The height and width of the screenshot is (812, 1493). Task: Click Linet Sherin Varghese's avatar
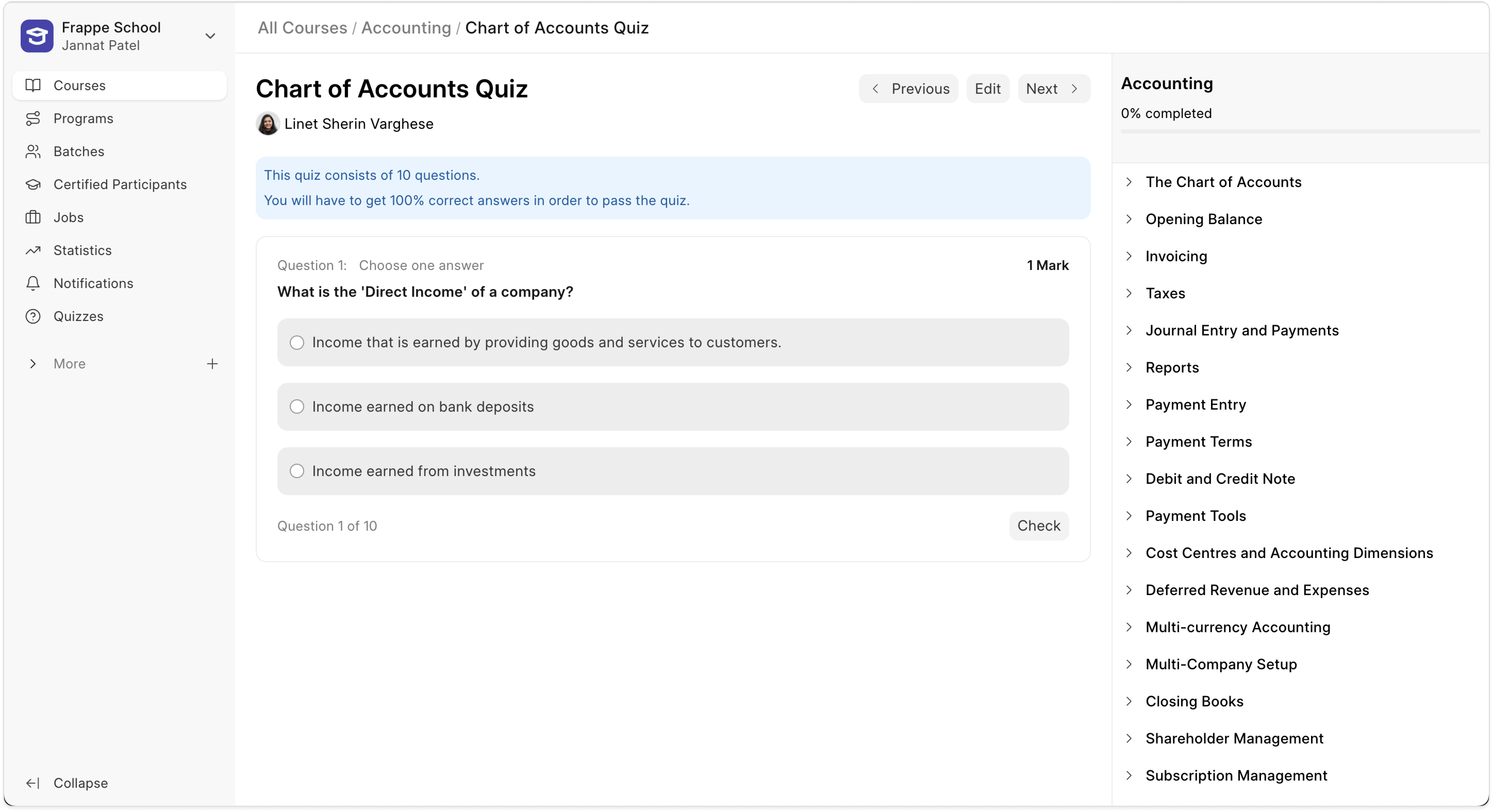tap(267, 123)
